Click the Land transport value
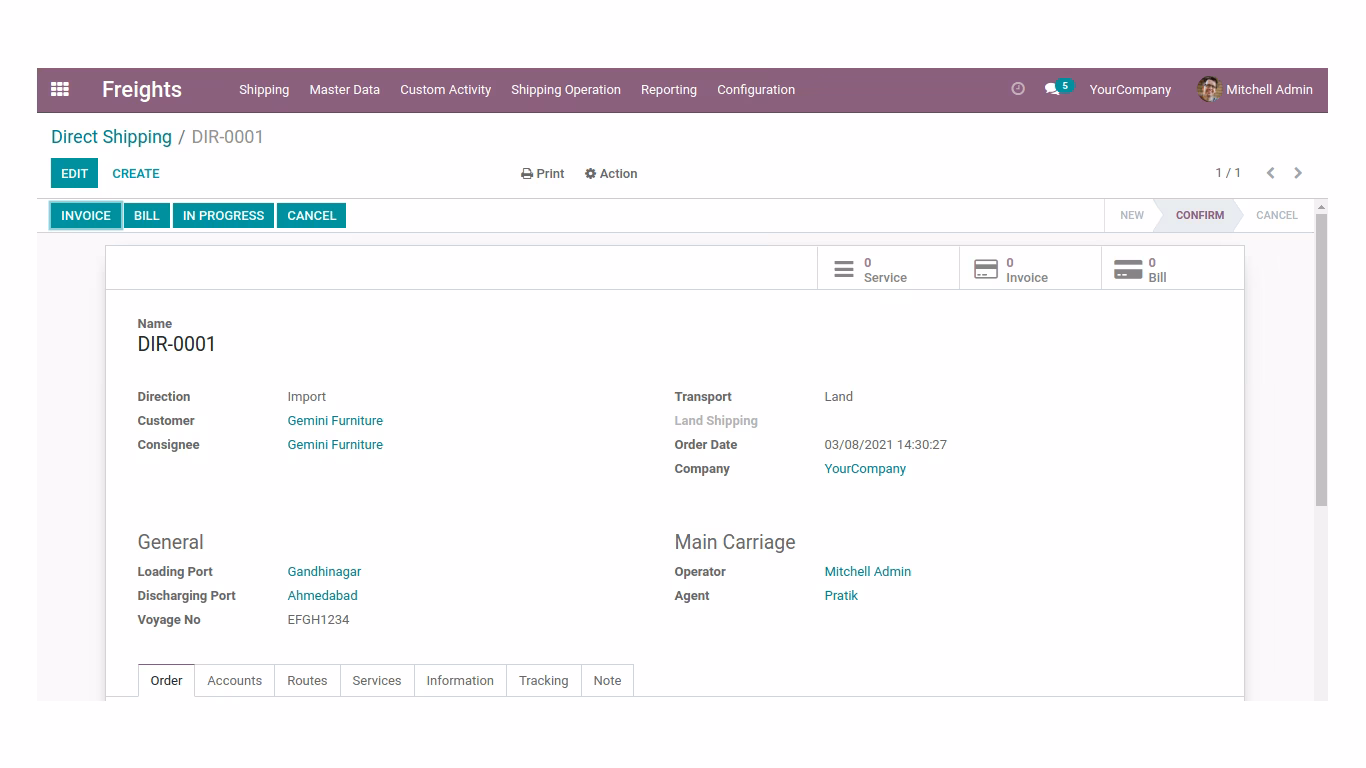The width and height of the screenshot is (1366, 768). (839, 397)
